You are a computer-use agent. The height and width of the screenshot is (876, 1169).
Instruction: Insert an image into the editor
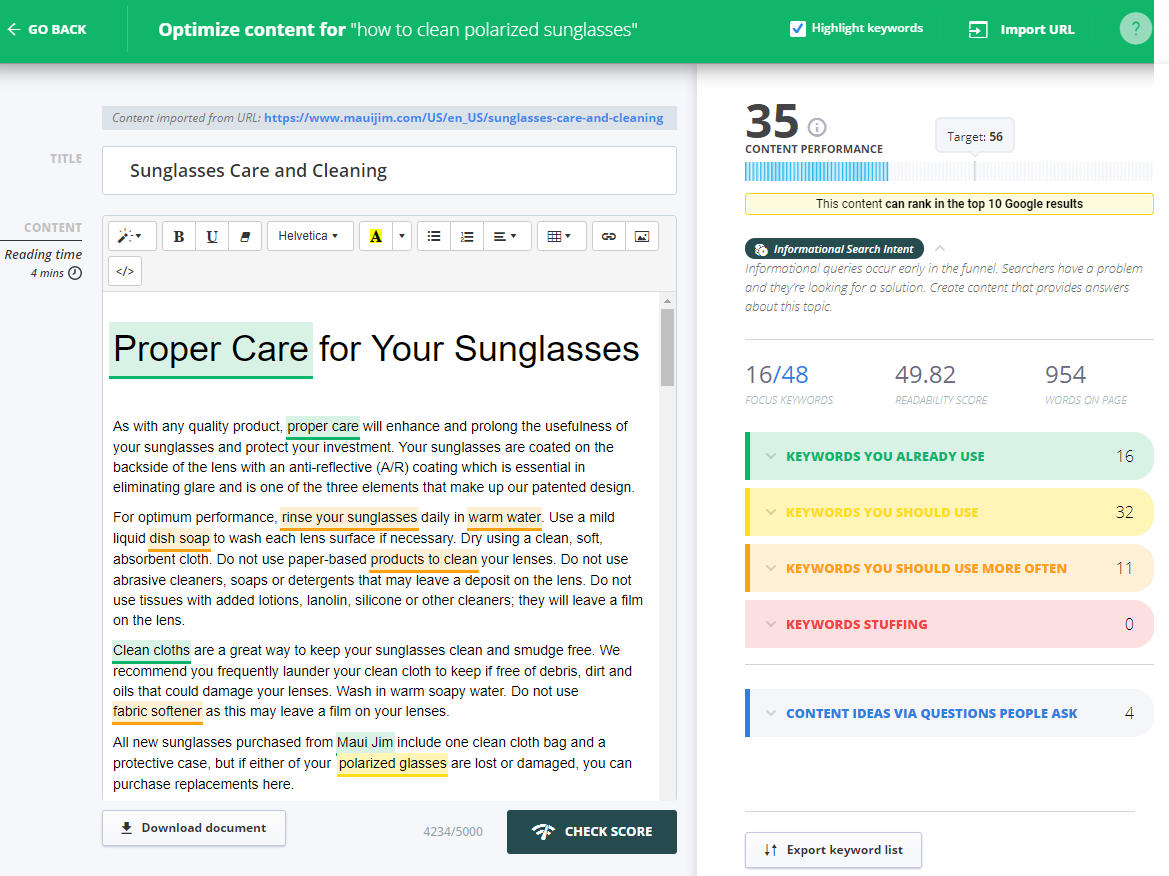click(642, 235)
